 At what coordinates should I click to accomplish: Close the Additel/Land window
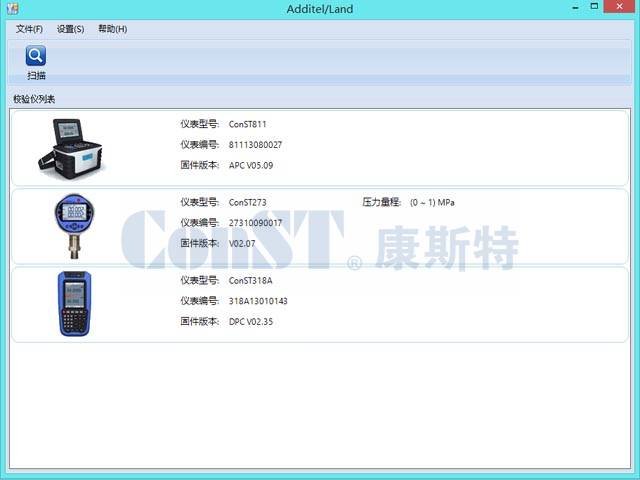pyautogui.click(x=619, y=7)
